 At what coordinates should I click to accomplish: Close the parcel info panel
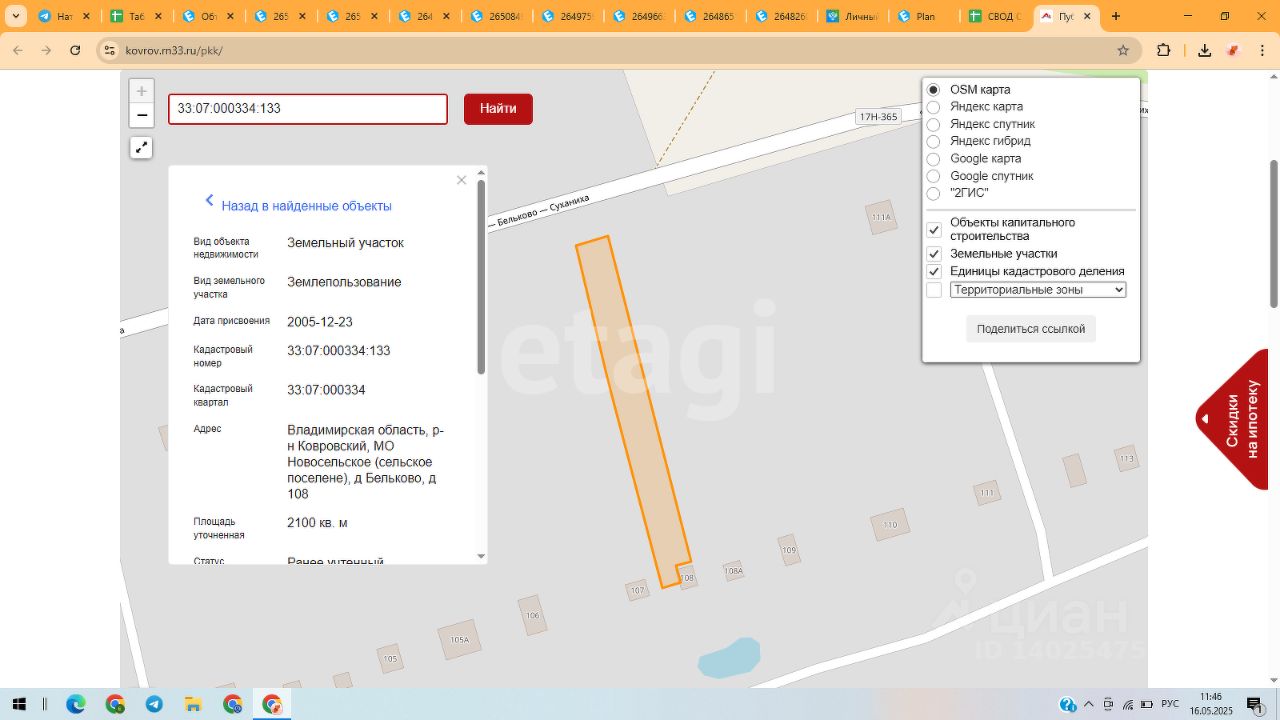point(461,180)
